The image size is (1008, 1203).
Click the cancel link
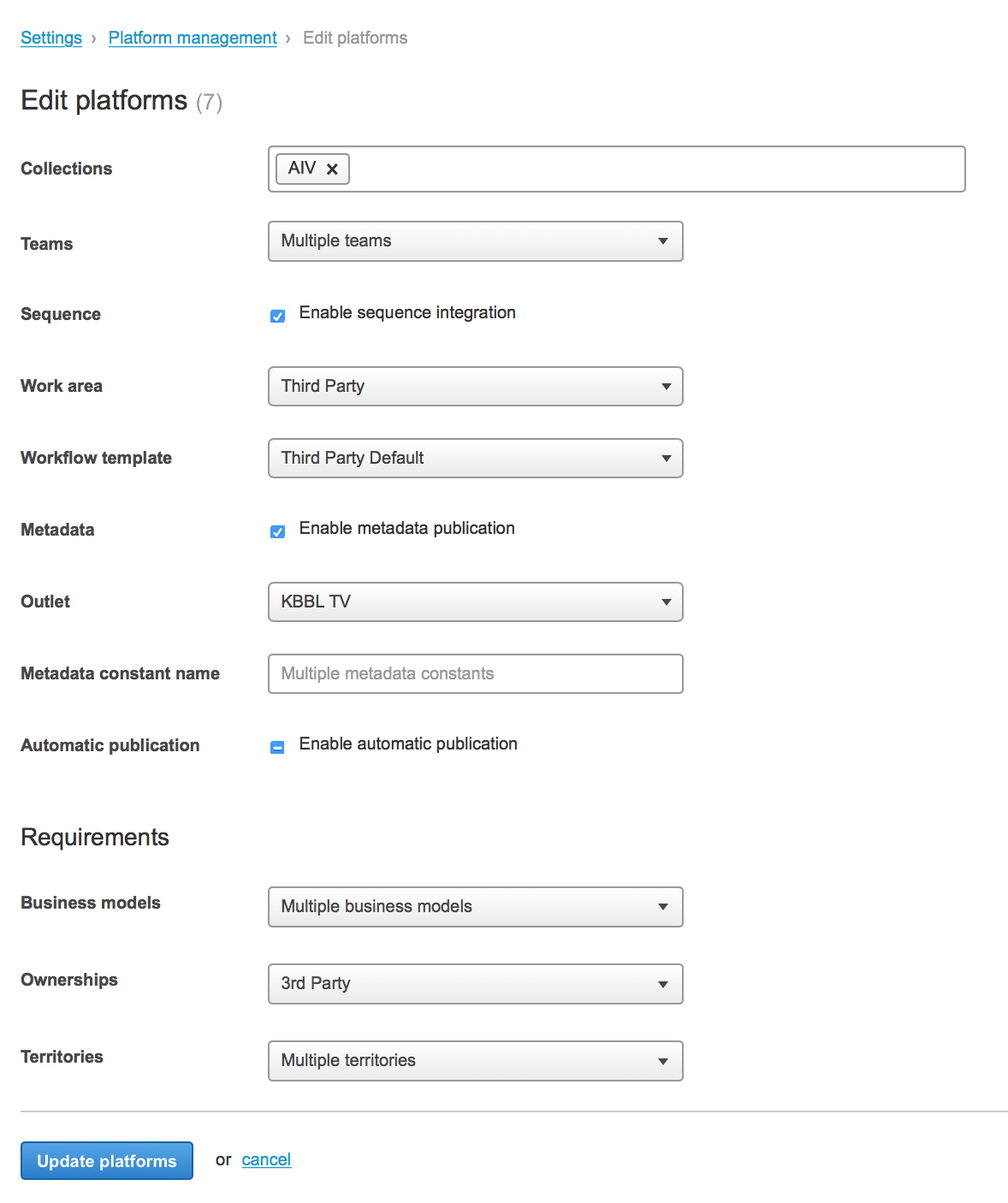pos(265,1159)
